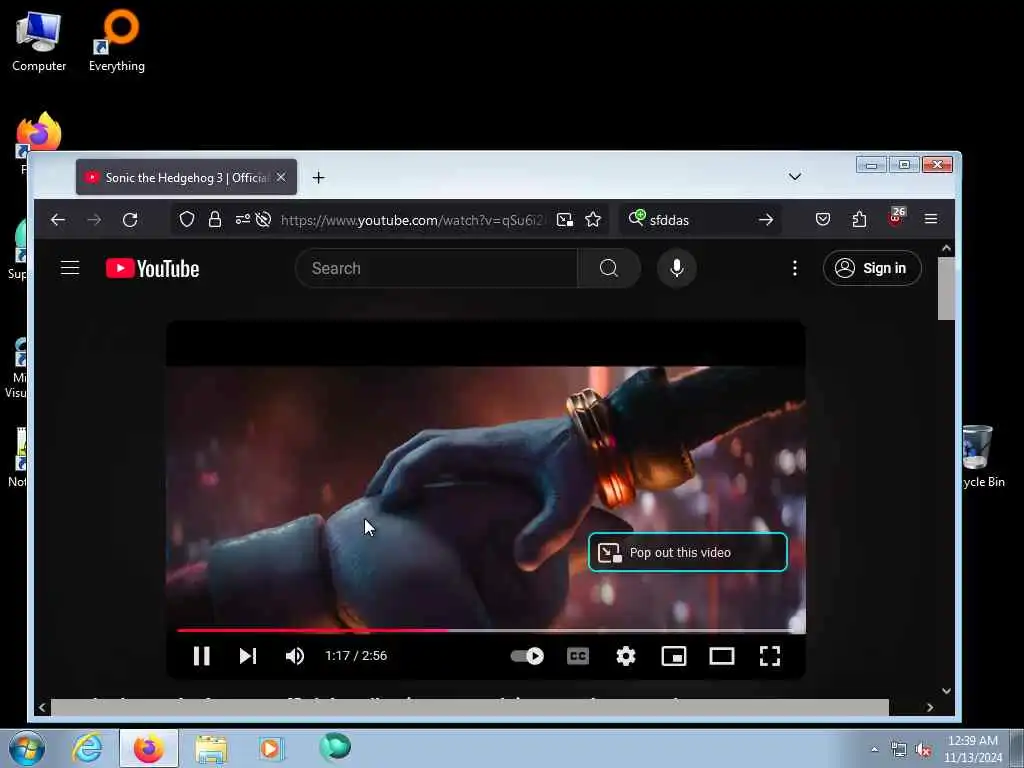The image size is (1024, 768).
Task: Go forward one page in Firefox
Action: (94, 220)
